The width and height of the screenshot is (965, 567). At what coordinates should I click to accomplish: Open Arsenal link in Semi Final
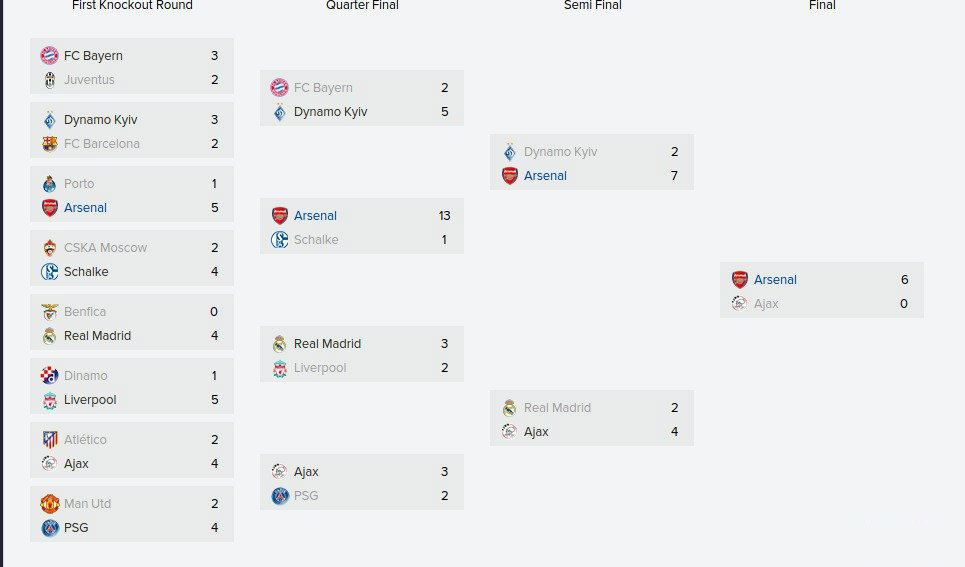pos(545,175)
